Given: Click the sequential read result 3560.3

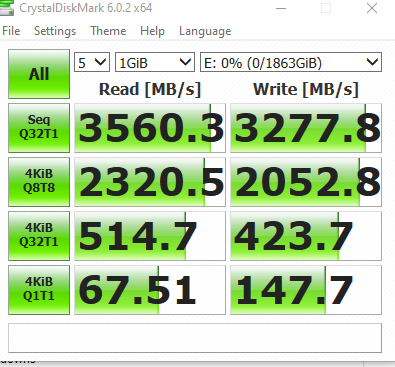Looking at the screenshot, I should tap(150, 128).
